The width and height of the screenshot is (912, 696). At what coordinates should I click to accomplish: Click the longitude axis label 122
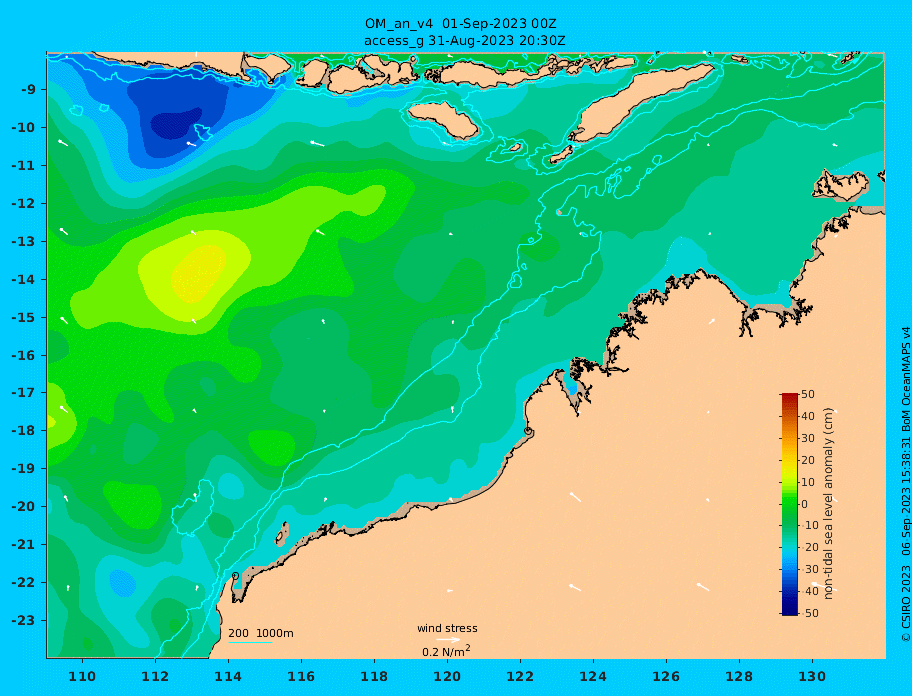(x=520, y=677)
